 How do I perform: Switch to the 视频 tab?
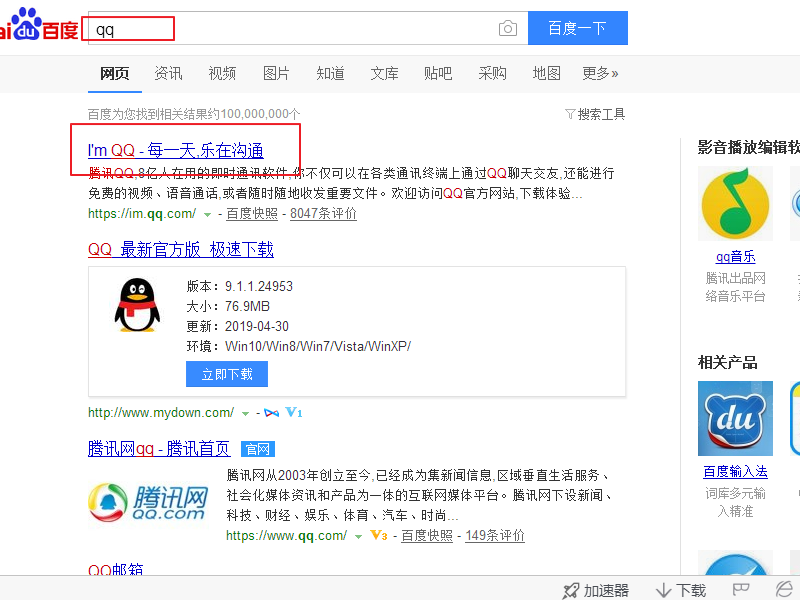[221, 73]
